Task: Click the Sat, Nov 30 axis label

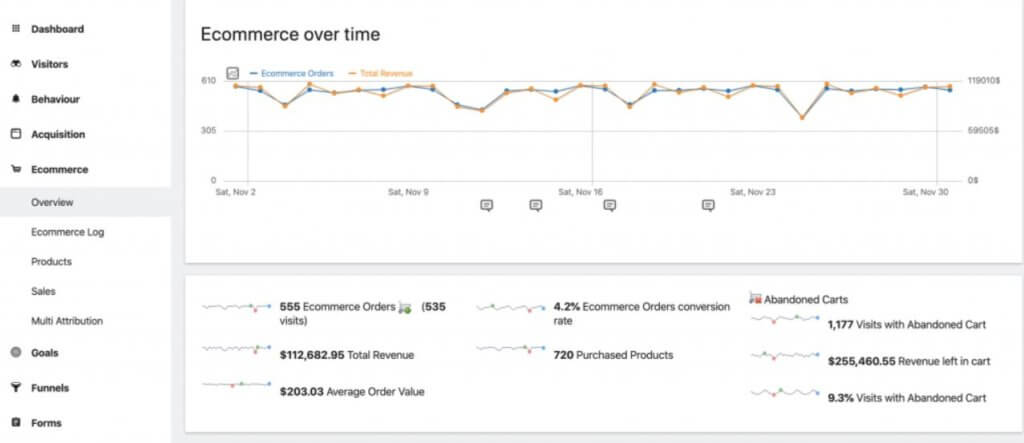Action: point(925,192)
